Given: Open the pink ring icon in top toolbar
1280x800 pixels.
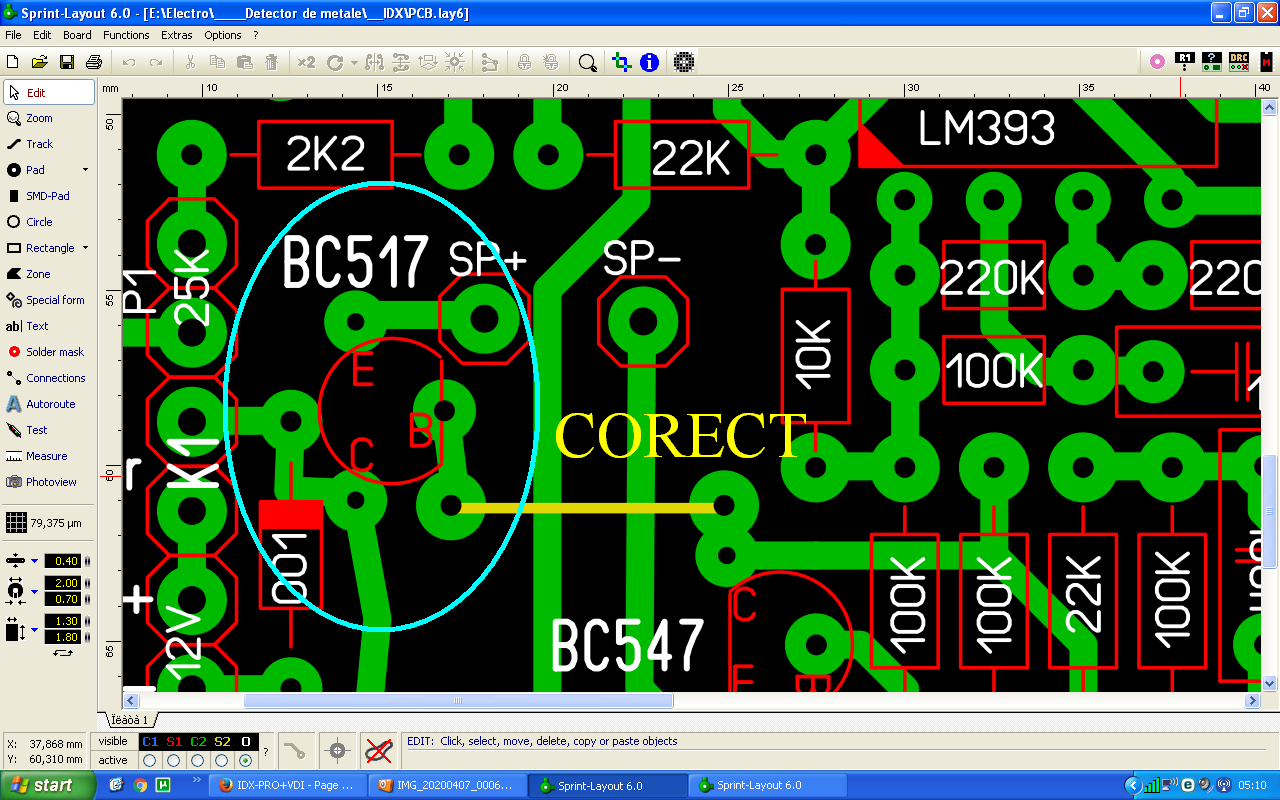Looking at the screenshot, I should [x=1157, y=62].
